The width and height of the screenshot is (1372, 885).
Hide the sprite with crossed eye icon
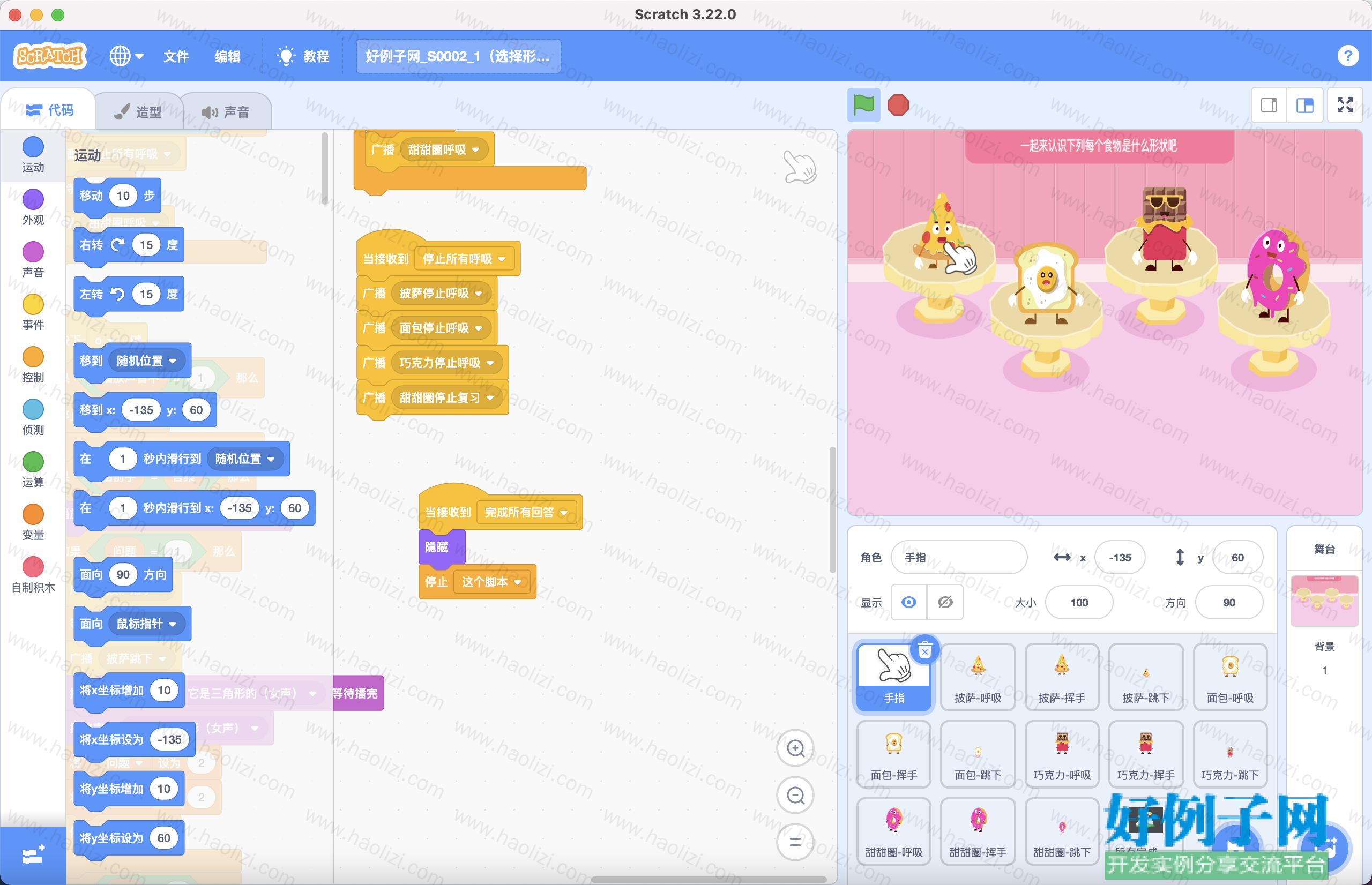945,602
